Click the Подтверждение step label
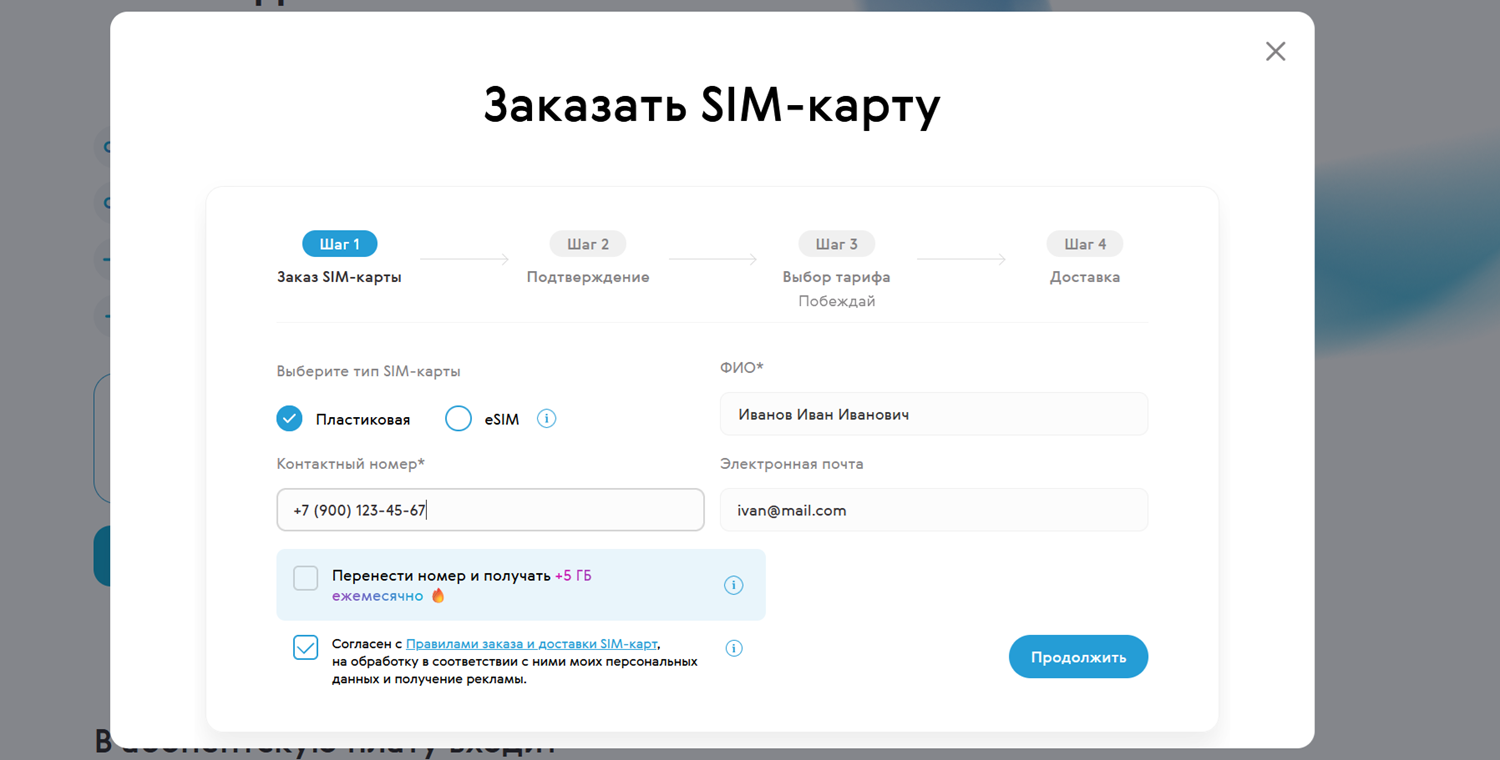This screenshot has width=1500, height=760. (x=588, y=277)
